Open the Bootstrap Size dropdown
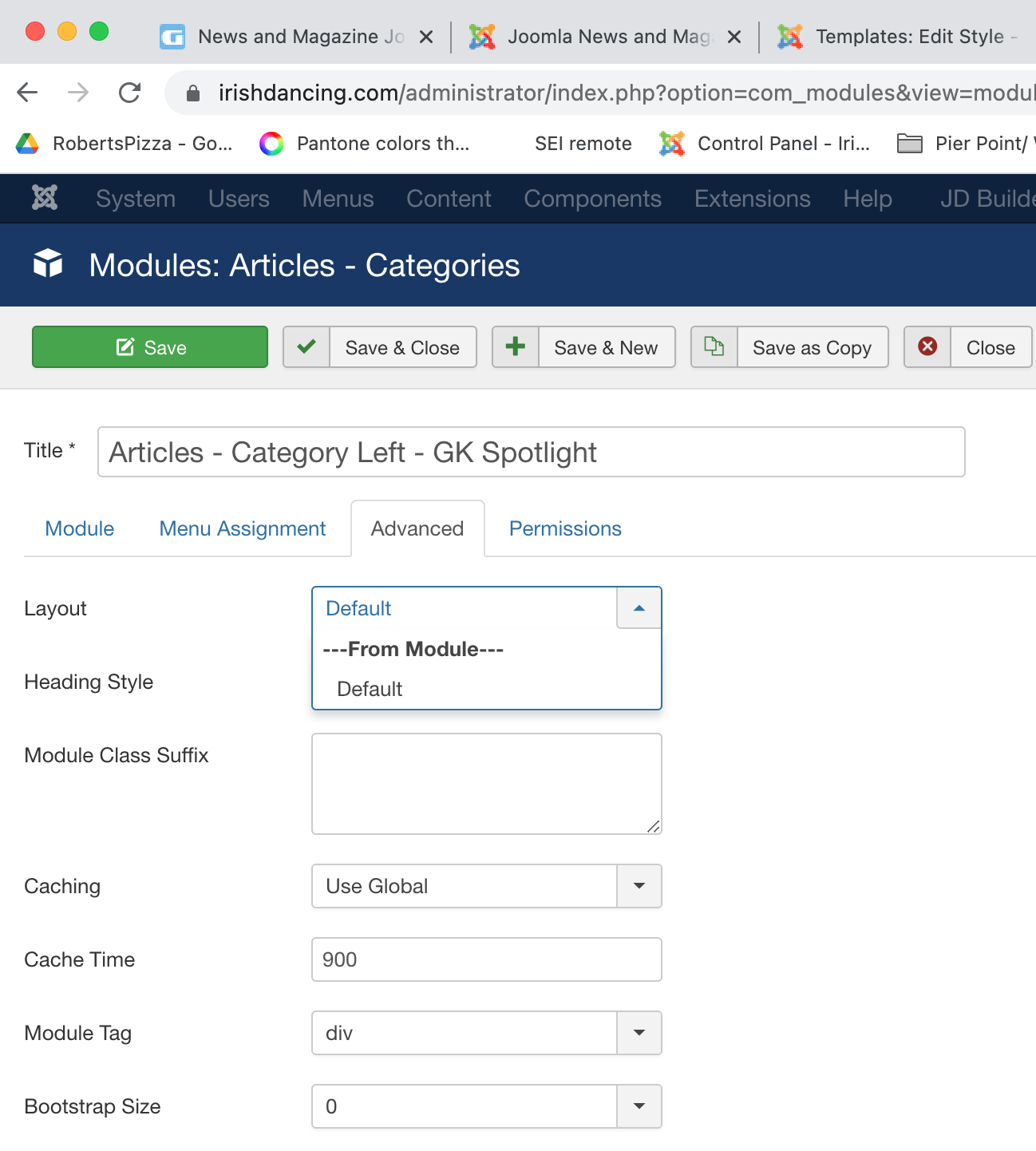Viewport: 1036px width, 1151px height. (x=639, y=1106)
